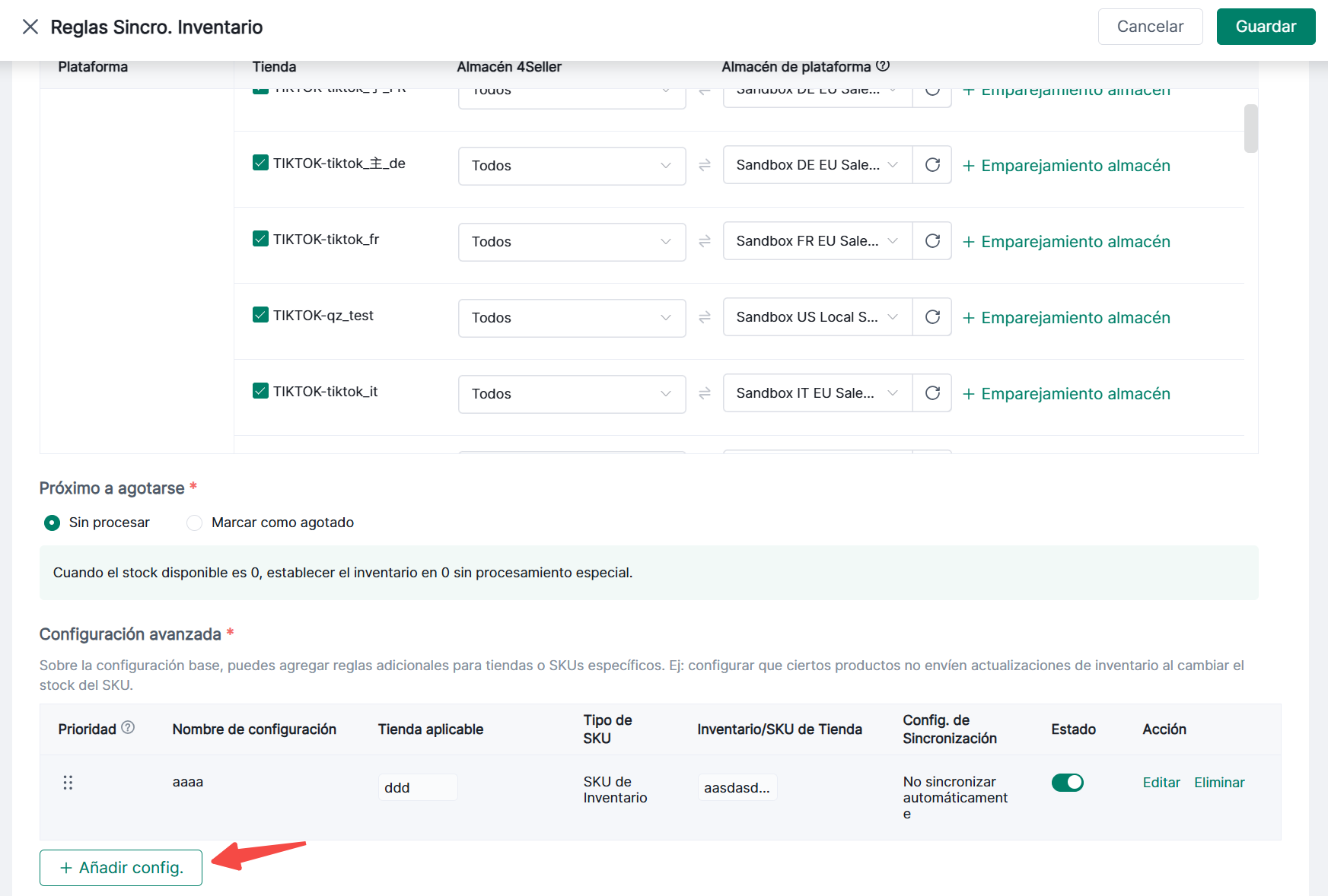This screenshot has width=1328, height=896.
Task: Click the Añadir config. button
Action: 121,868
